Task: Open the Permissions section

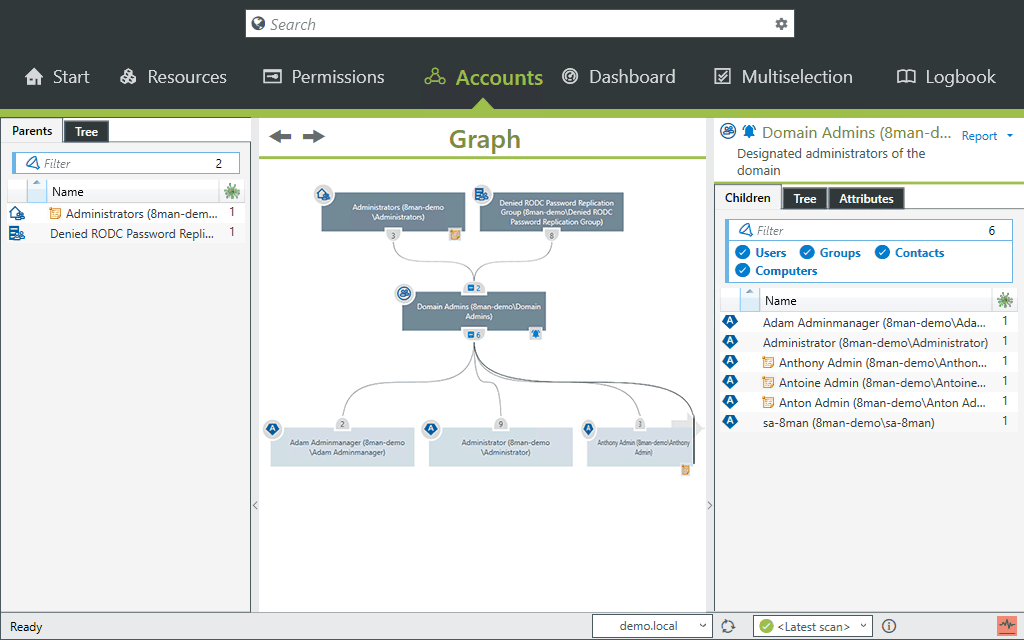Action: click(x=323, y=77)
